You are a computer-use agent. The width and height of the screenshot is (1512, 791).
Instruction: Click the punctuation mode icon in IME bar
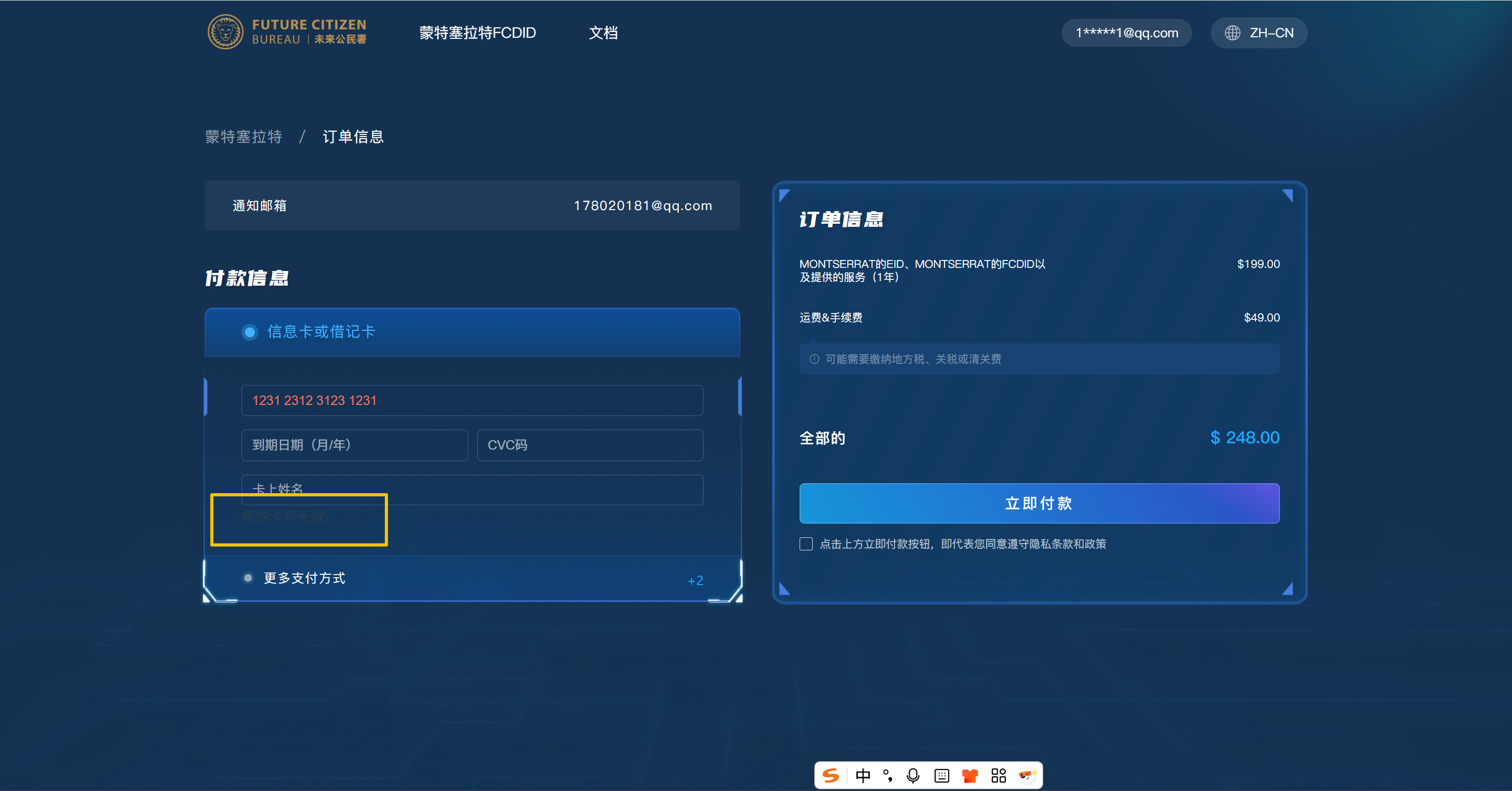(887, 776)
